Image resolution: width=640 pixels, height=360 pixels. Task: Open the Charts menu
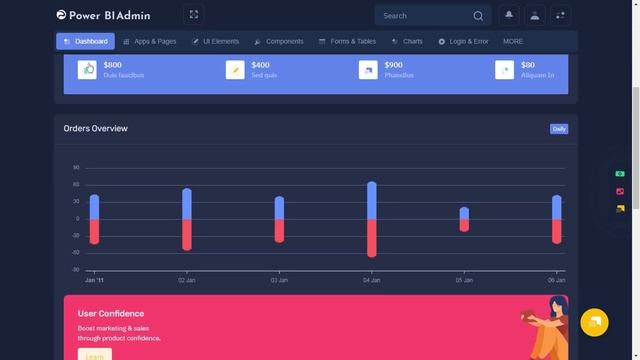click(407, 41)
